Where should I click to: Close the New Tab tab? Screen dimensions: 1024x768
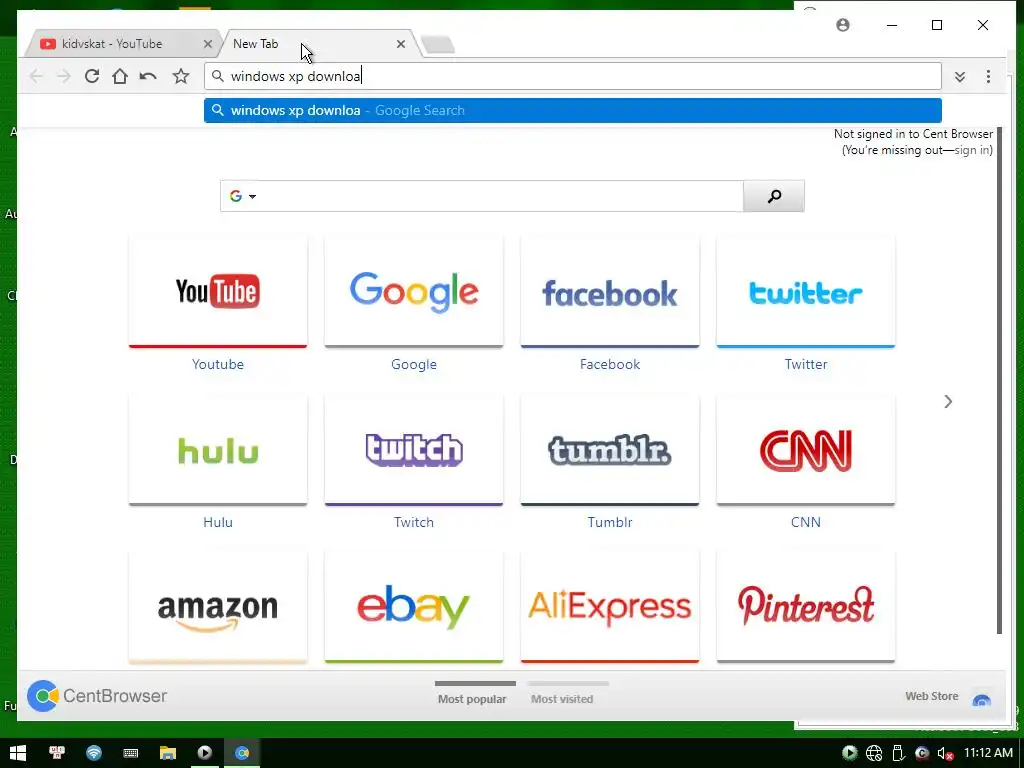click(401, 44)
